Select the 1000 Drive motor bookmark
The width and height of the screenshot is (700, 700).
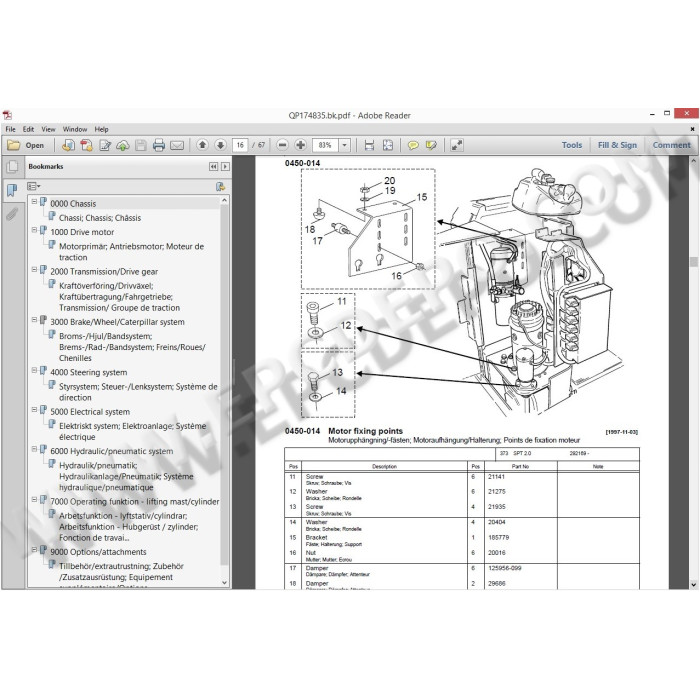(x=82, y=232)
